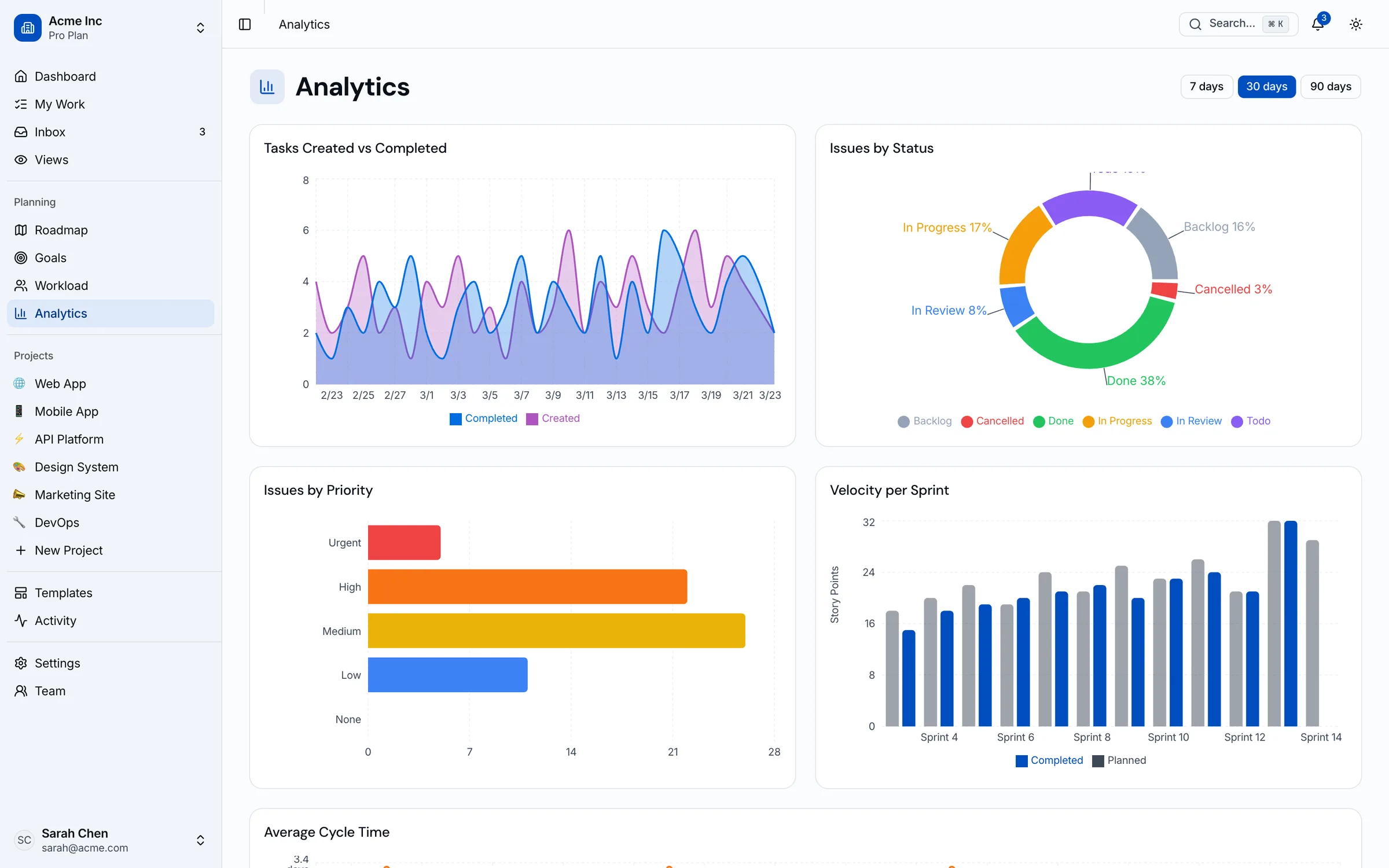Viewport: 1389px width, 868px height.
Task: Click the Acme Inc building logo icon
Action: [x=28, y=28]
